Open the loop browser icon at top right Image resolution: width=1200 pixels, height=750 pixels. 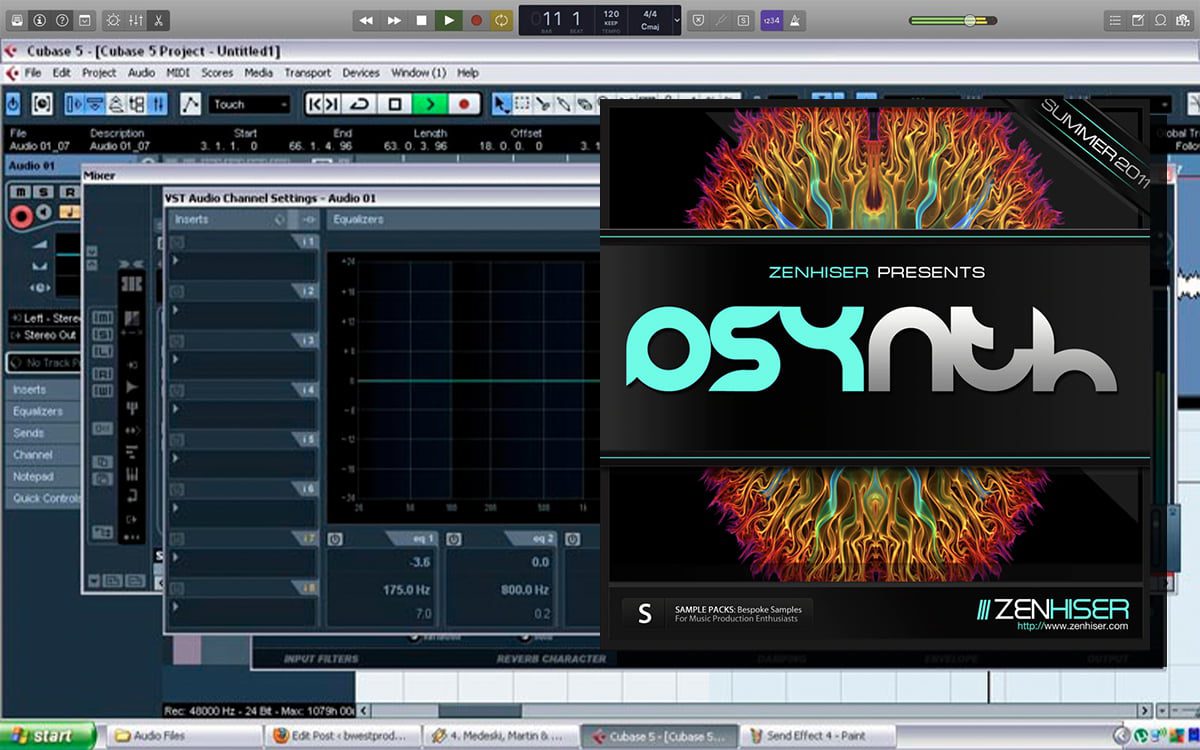[1161, 20]
